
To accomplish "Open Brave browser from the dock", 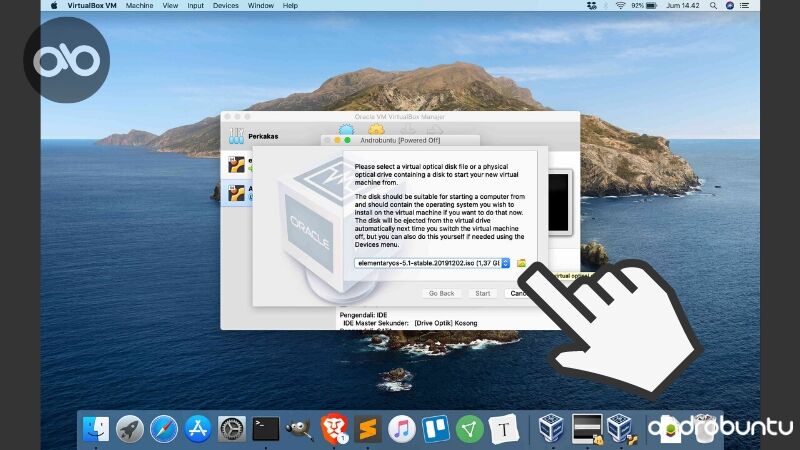I will click(334, 429).
